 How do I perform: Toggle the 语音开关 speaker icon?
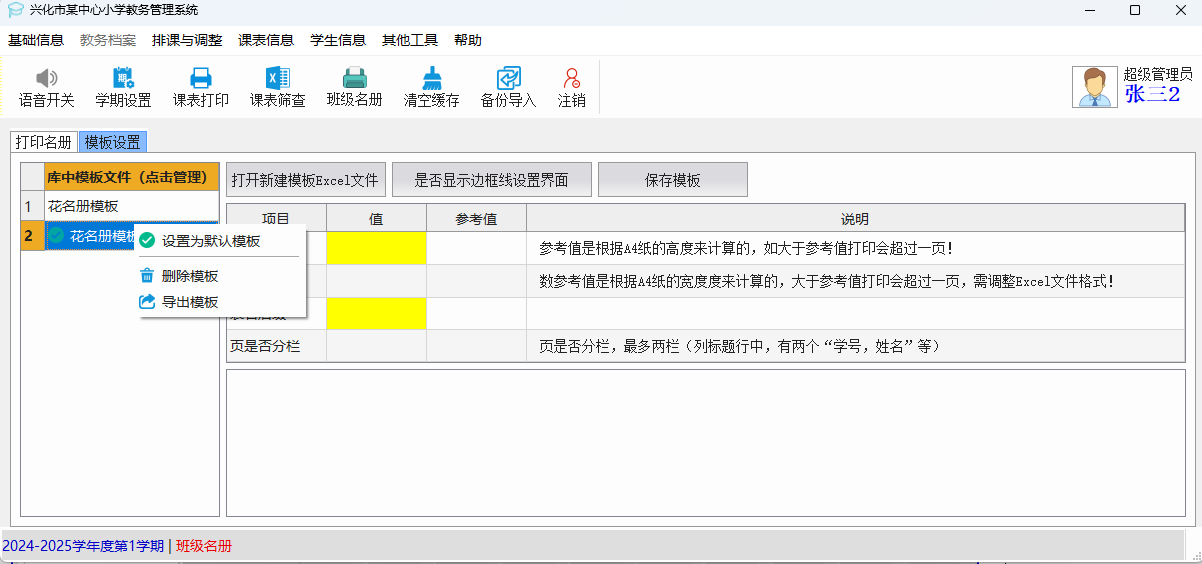click(46, 79)
